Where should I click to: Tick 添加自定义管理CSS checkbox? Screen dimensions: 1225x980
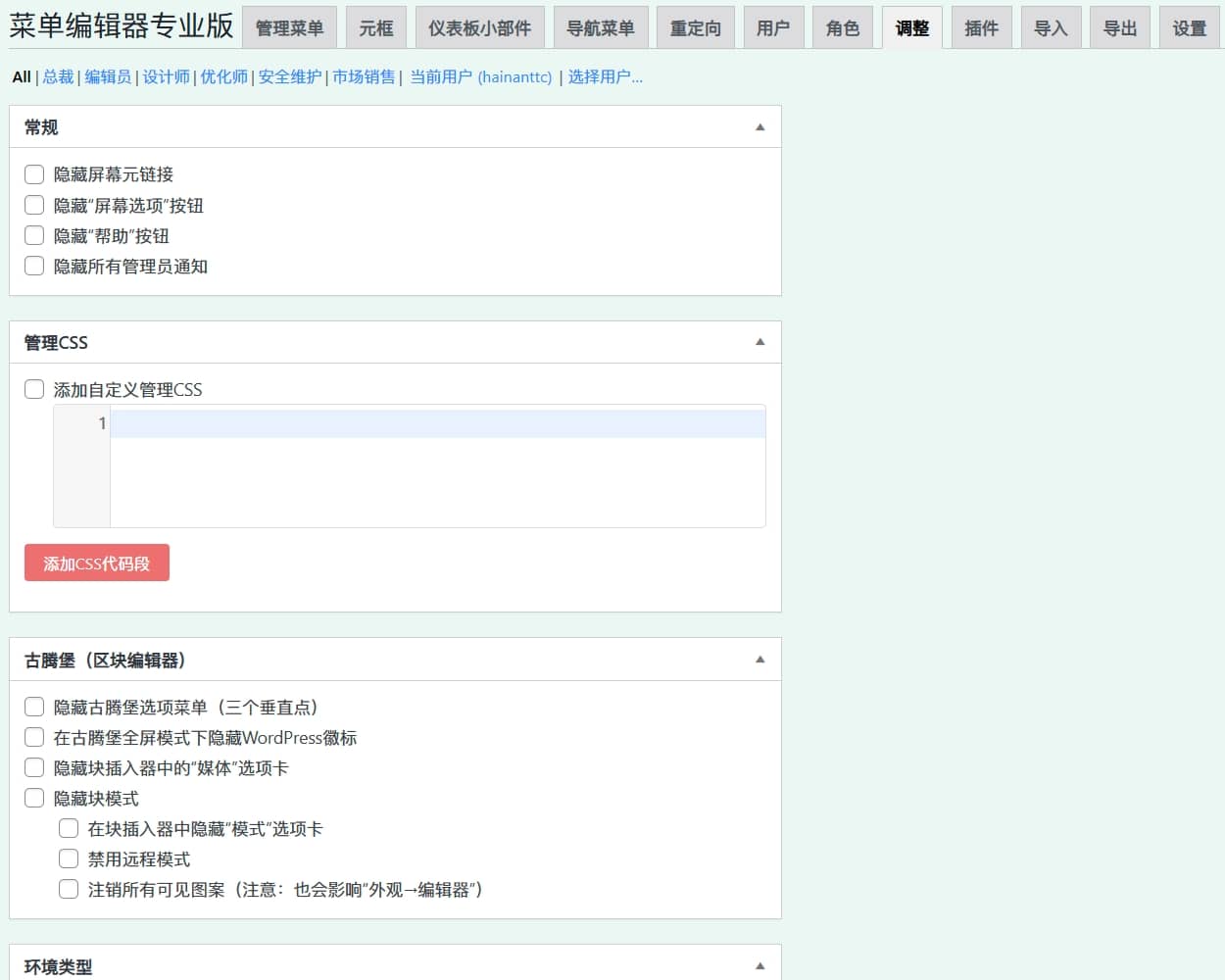tap(34, 389)
